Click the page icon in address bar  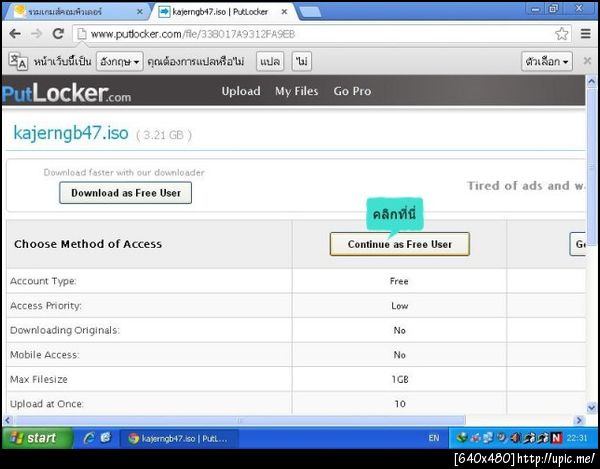point(82,34)
